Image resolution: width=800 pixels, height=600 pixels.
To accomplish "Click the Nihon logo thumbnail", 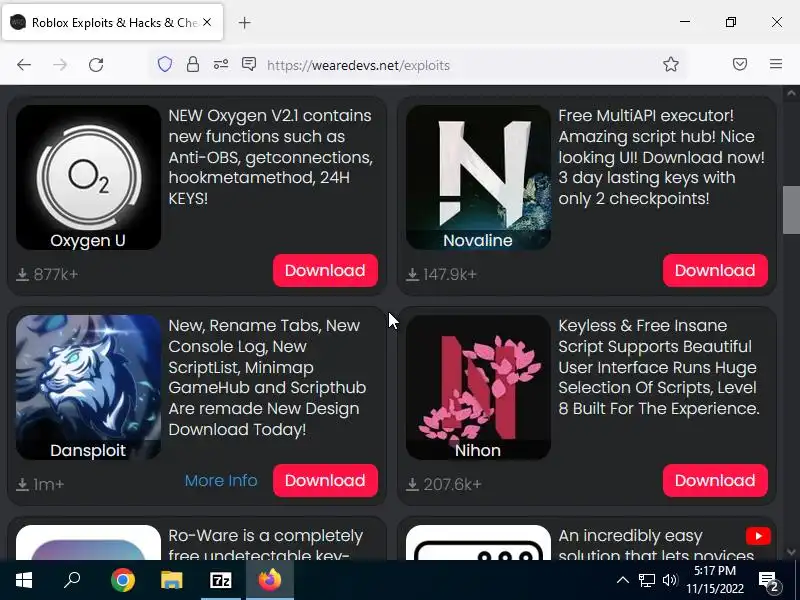I will 478,387.
